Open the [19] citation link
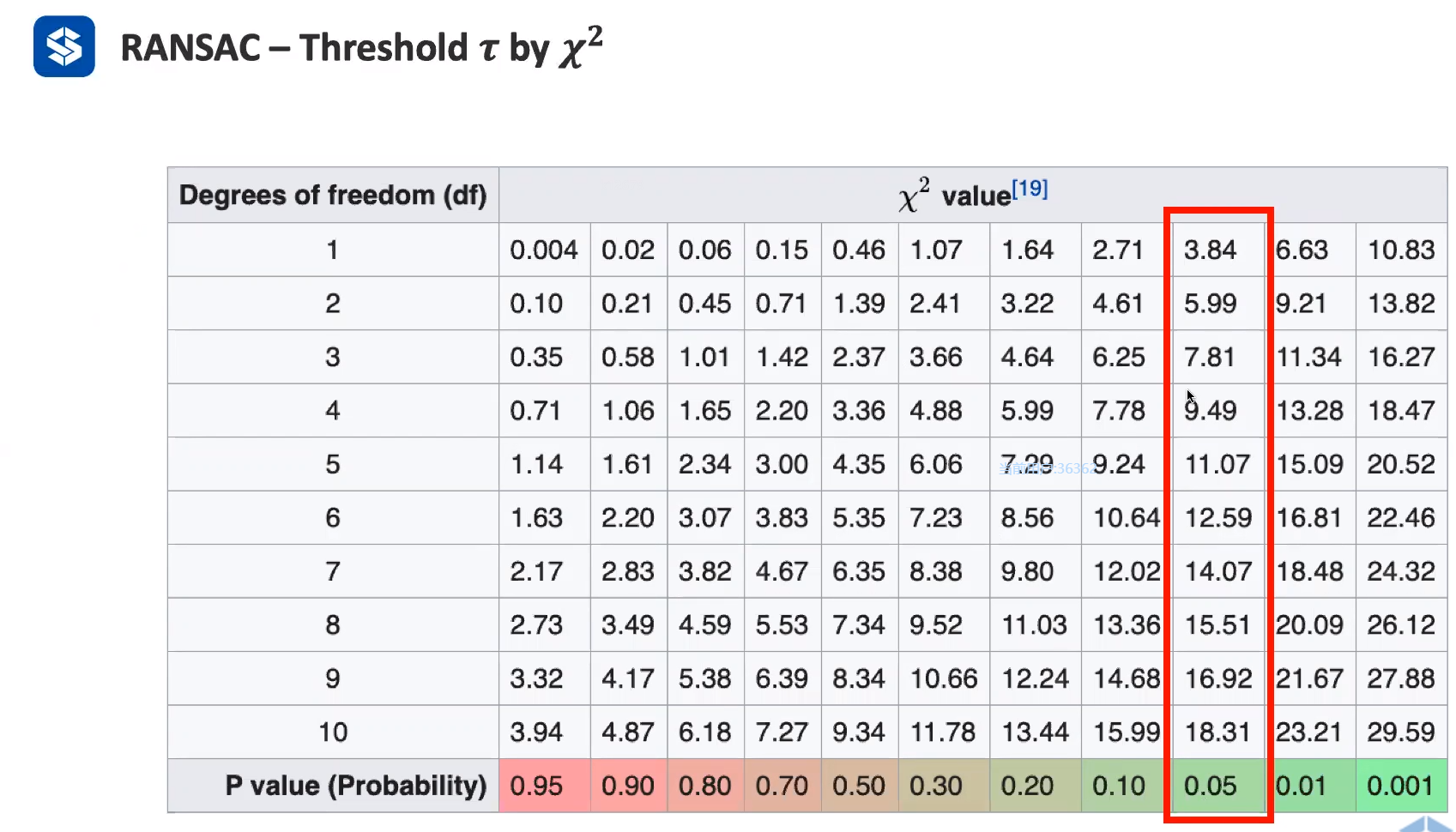 click(1030, 188)
